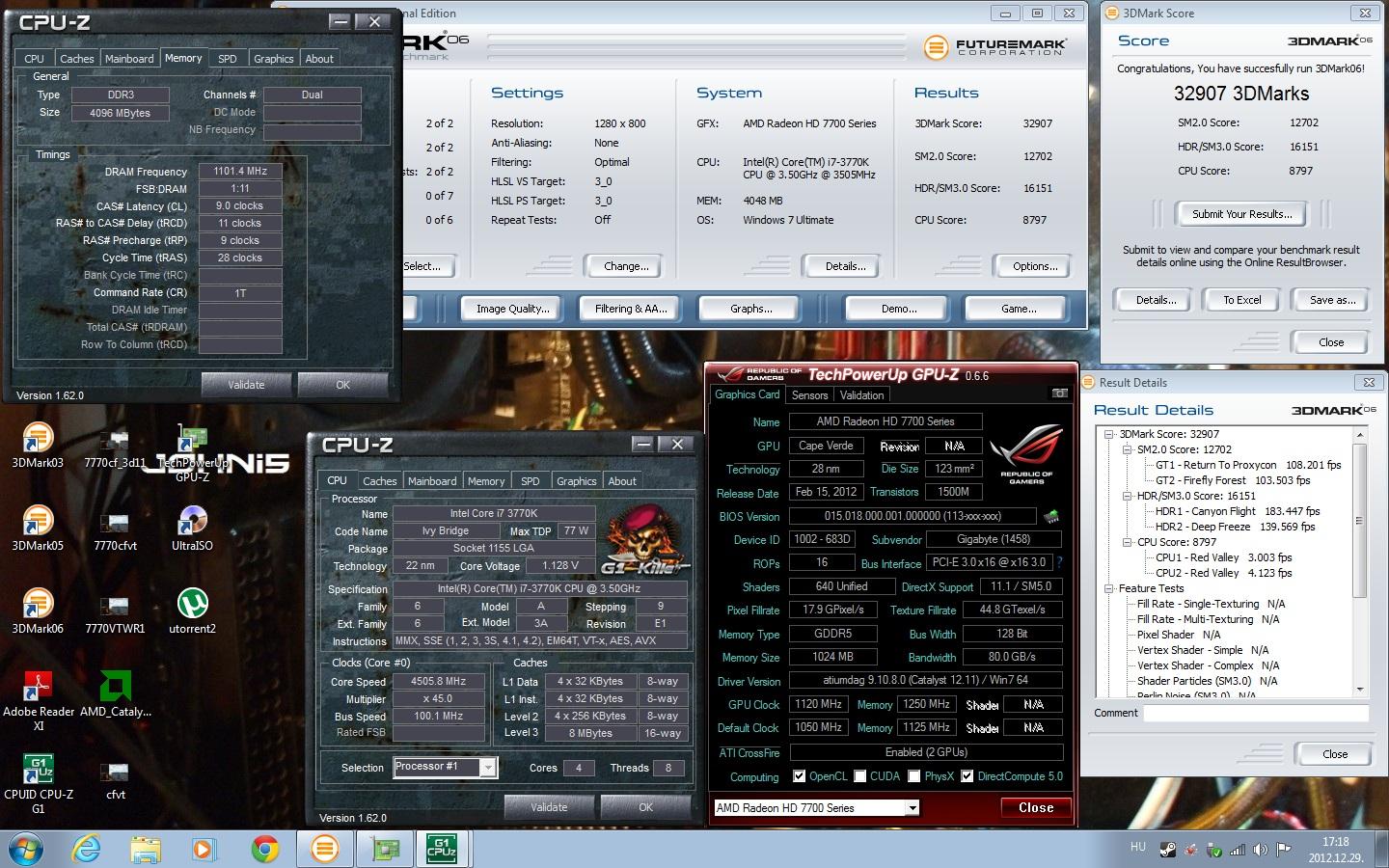Switch to the Caches tab in the upper CPU-Z window
Viewport: 1389px width, 868px height.
point(77,59)
